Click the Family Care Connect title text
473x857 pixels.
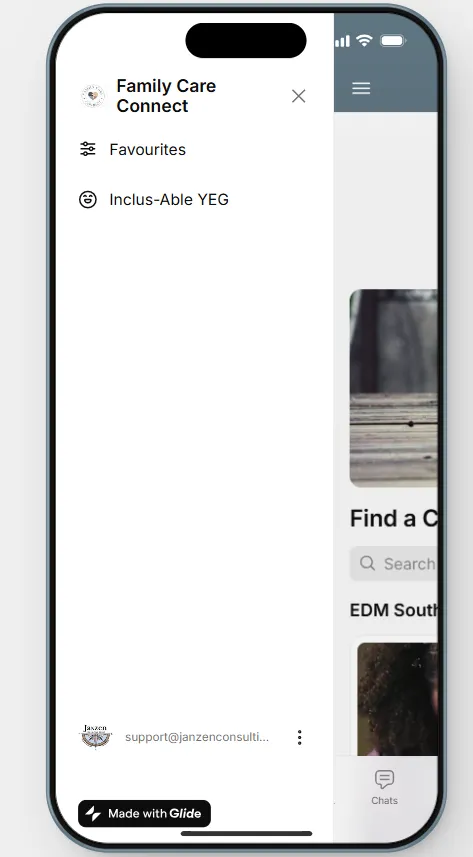pyautogui.click(x=166, y=96)
